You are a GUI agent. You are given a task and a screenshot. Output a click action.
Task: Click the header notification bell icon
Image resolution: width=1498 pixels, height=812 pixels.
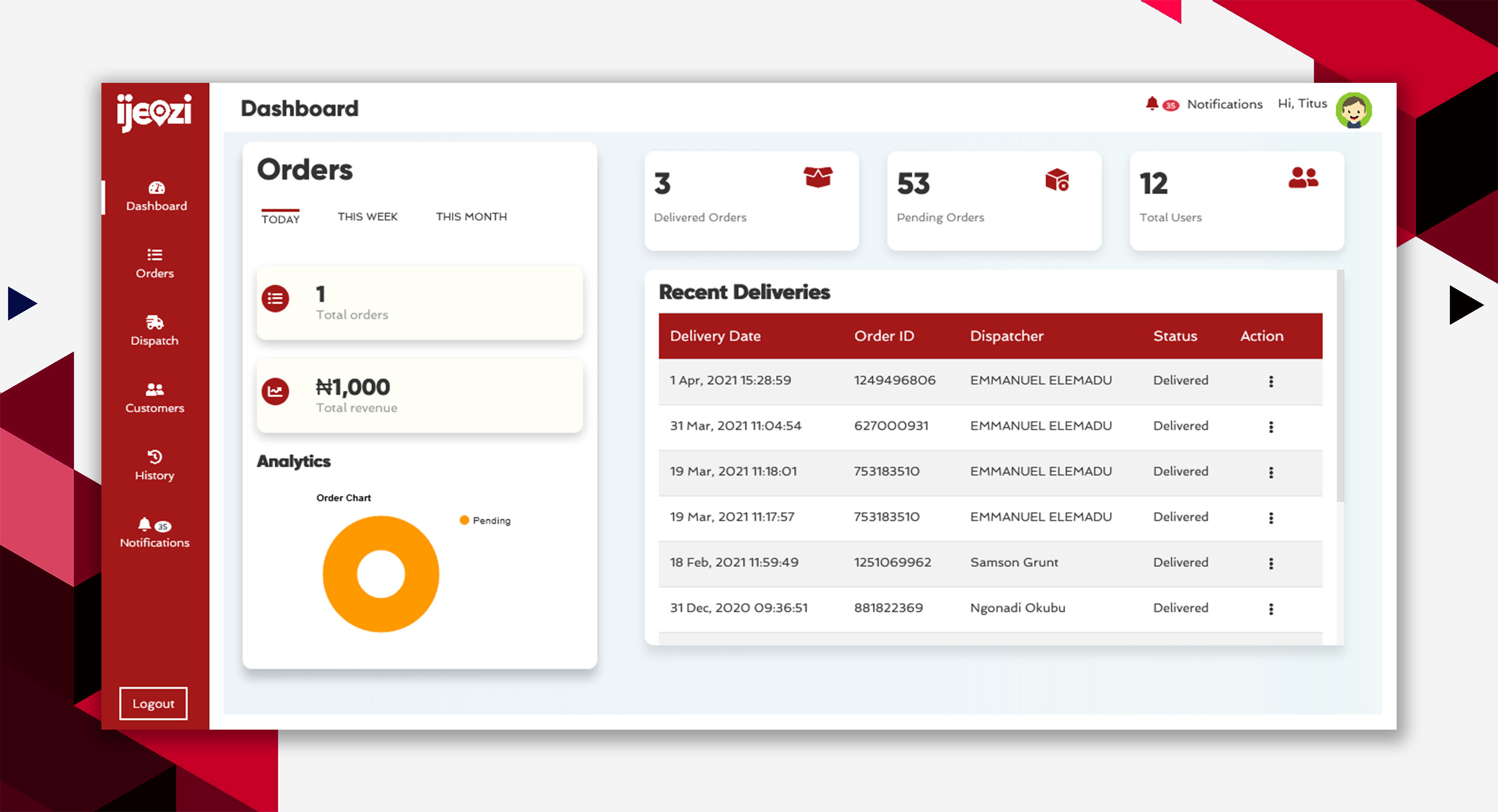point(1152,103)
